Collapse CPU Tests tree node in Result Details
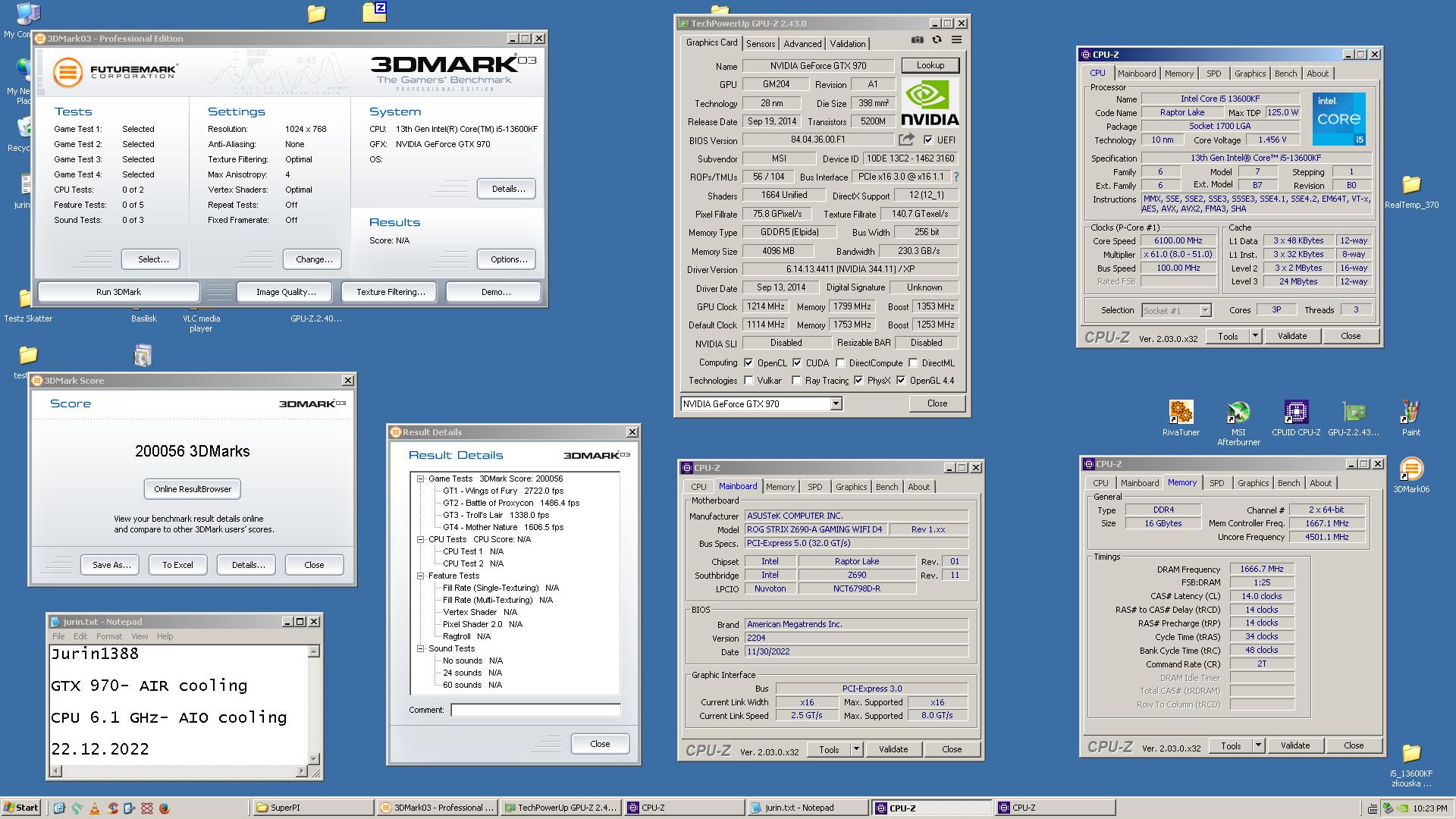Screen dimensions: 1456x819 [420, 539]
